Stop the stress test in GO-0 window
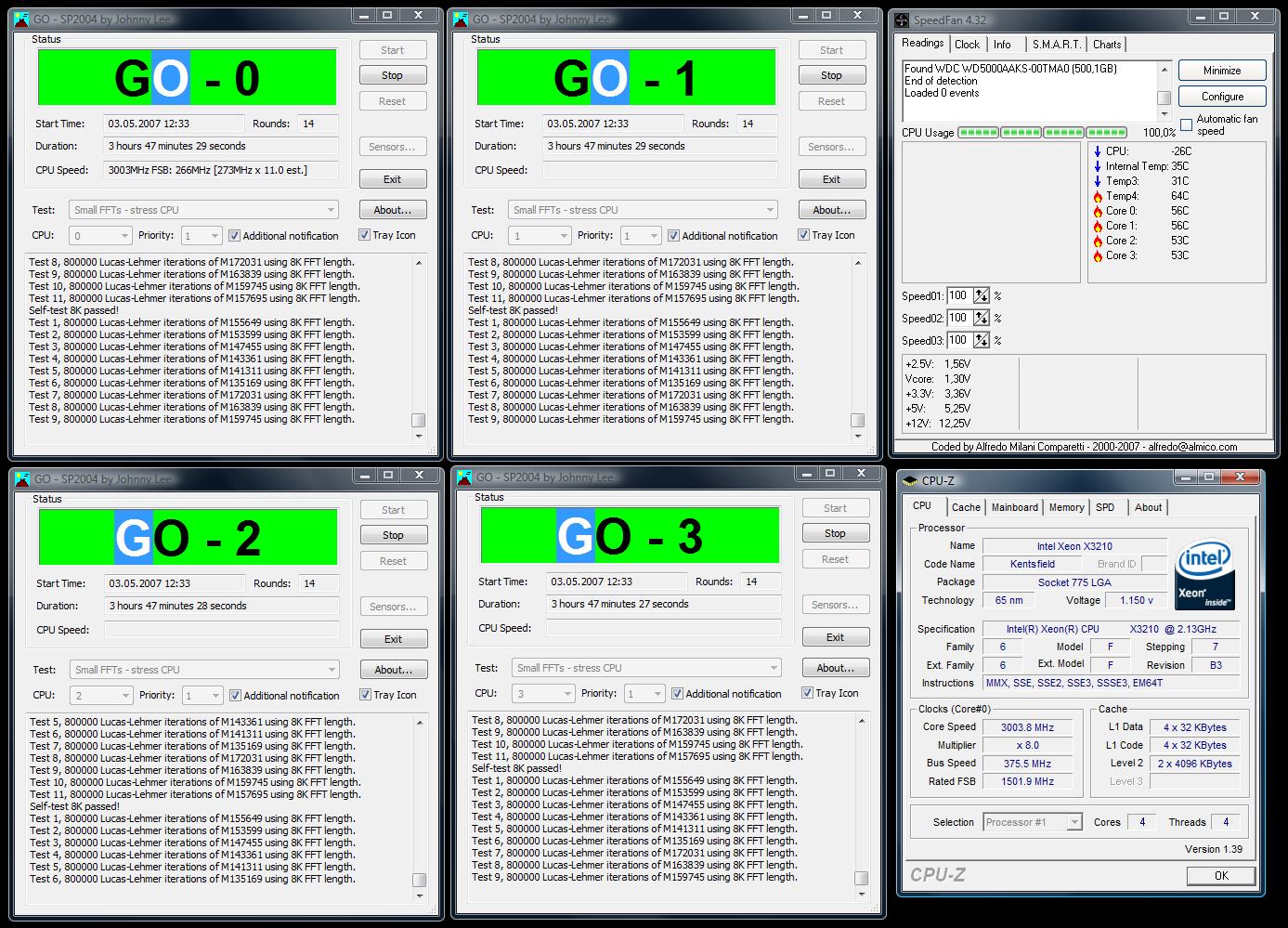 click(x=393, y=75)
